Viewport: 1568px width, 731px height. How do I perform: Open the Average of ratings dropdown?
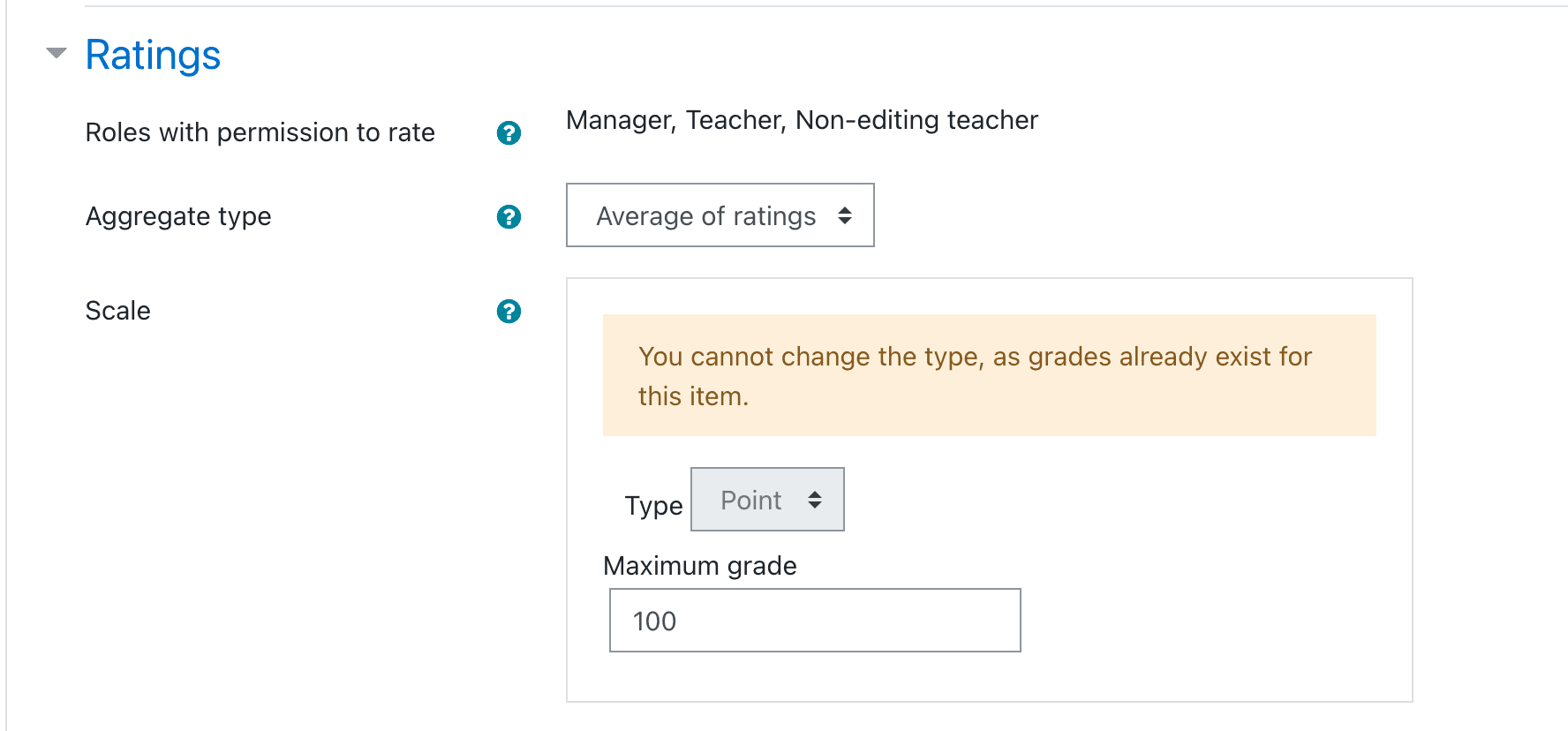click(x=720, y=215)
